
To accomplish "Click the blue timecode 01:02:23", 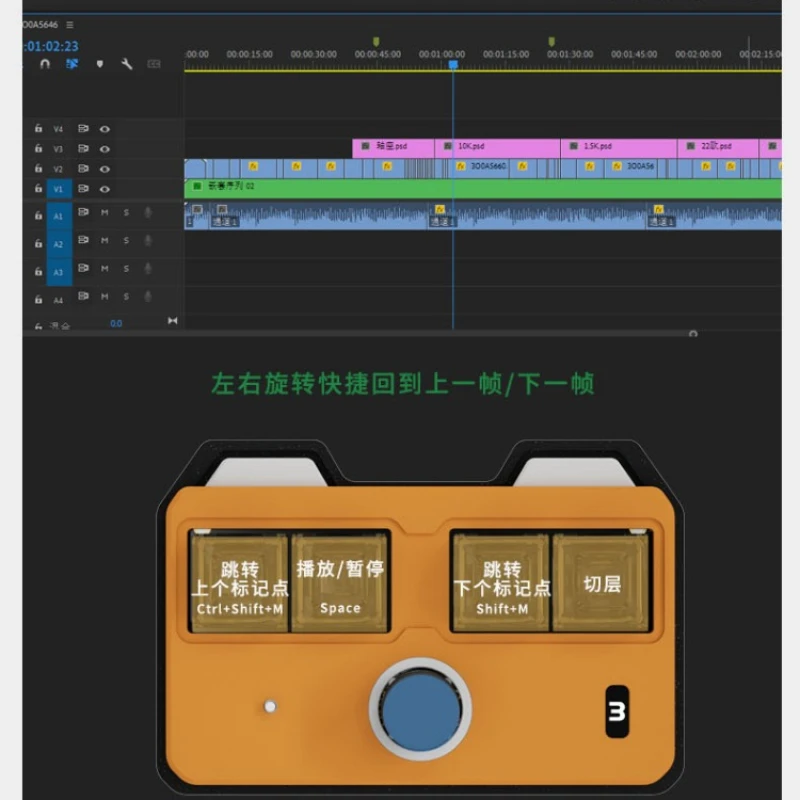I will point(51,46).
